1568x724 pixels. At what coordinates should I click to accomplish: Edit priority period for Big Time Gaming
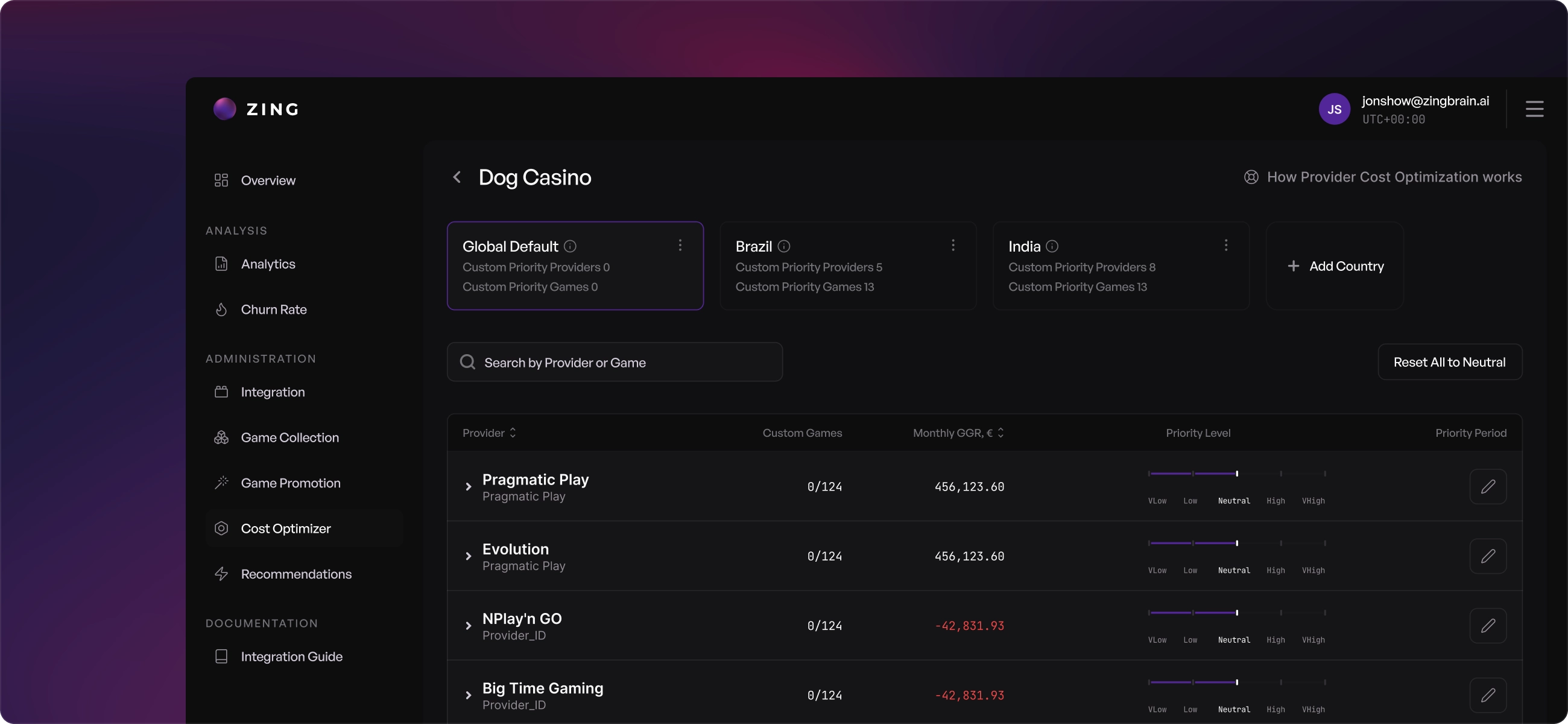[1488, 695]
